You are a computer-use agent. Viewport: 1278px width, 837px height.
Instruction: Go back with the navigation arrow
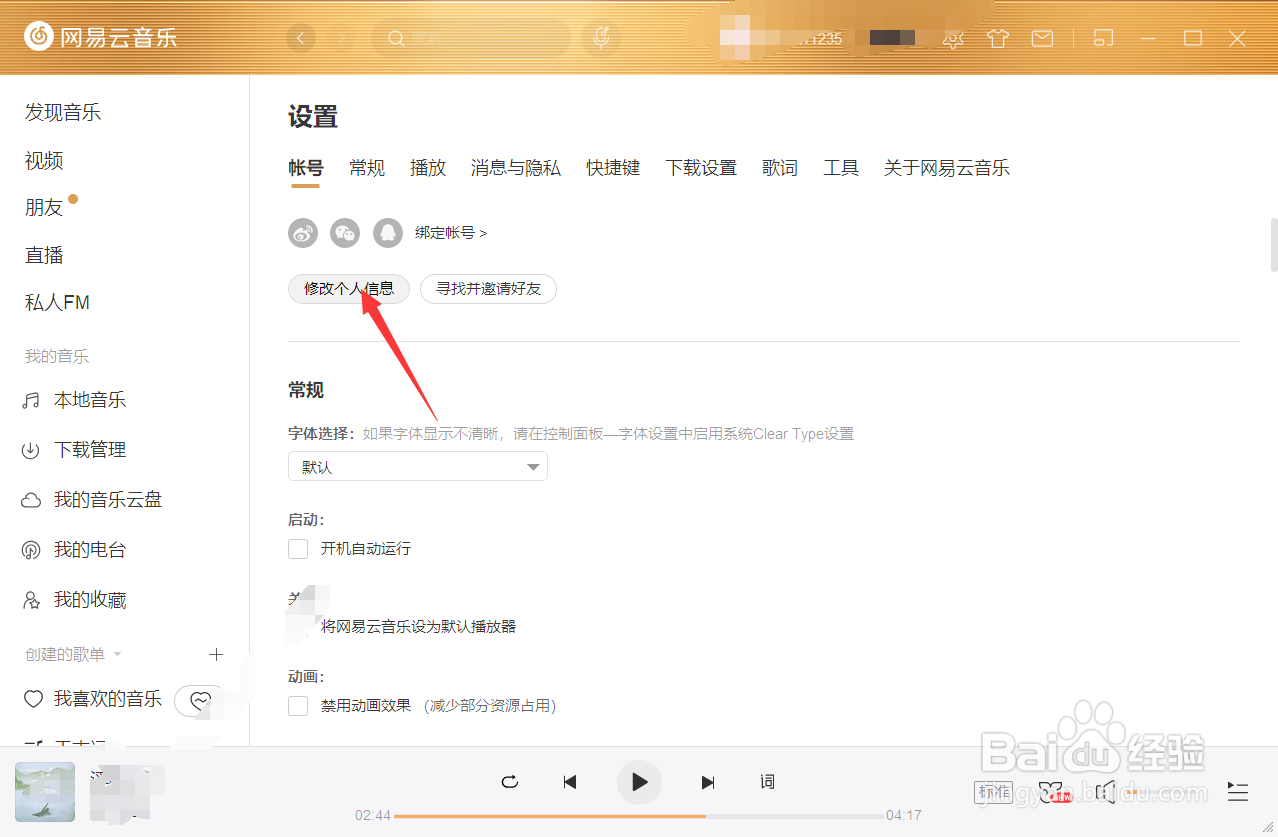301,38
